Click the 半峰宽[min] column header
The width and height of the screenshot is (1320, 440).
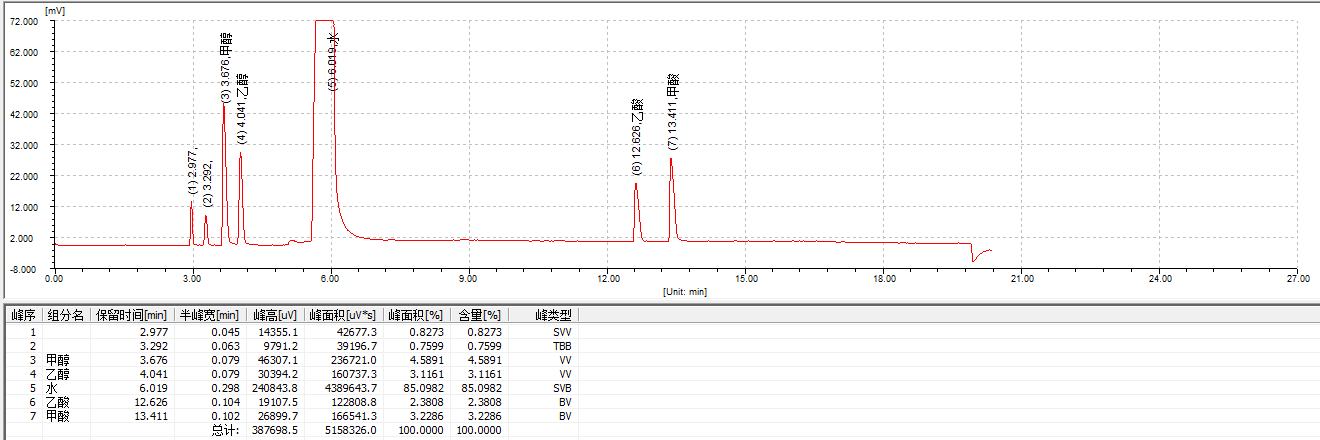tap(206, 315)
